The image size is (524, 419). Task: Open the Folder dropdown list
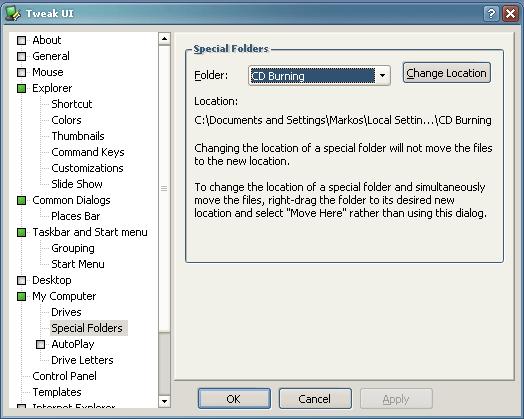[x=382, y=76]
